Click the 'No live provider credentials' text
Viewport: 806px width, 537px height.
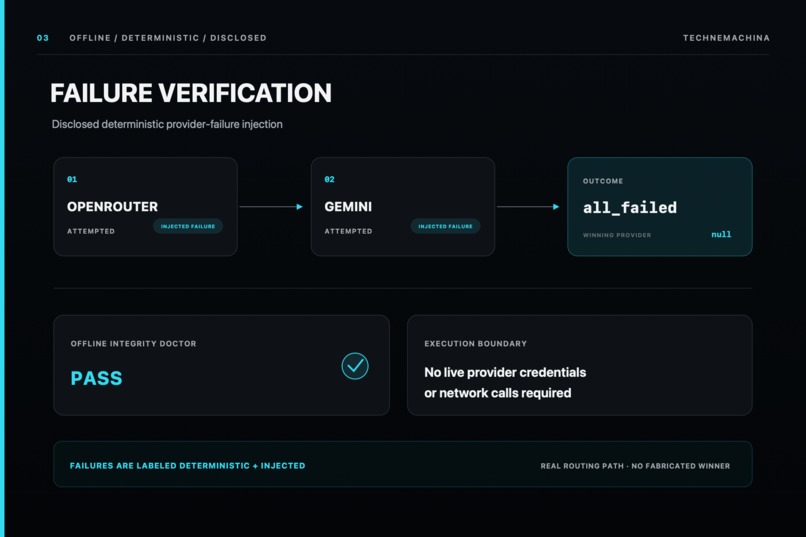click(x=505, y=372)
